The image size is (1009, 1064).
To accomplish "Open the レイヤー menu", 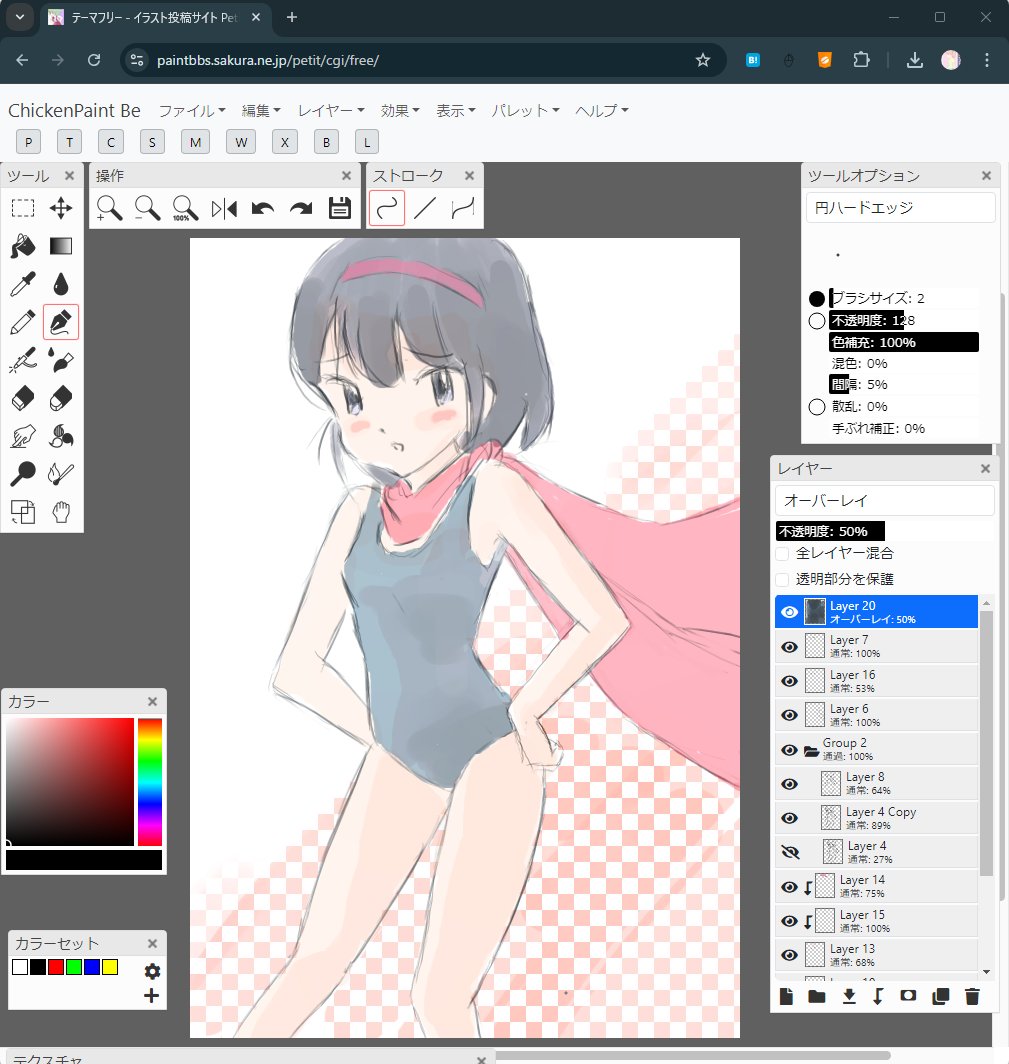I will pos(331,110).
